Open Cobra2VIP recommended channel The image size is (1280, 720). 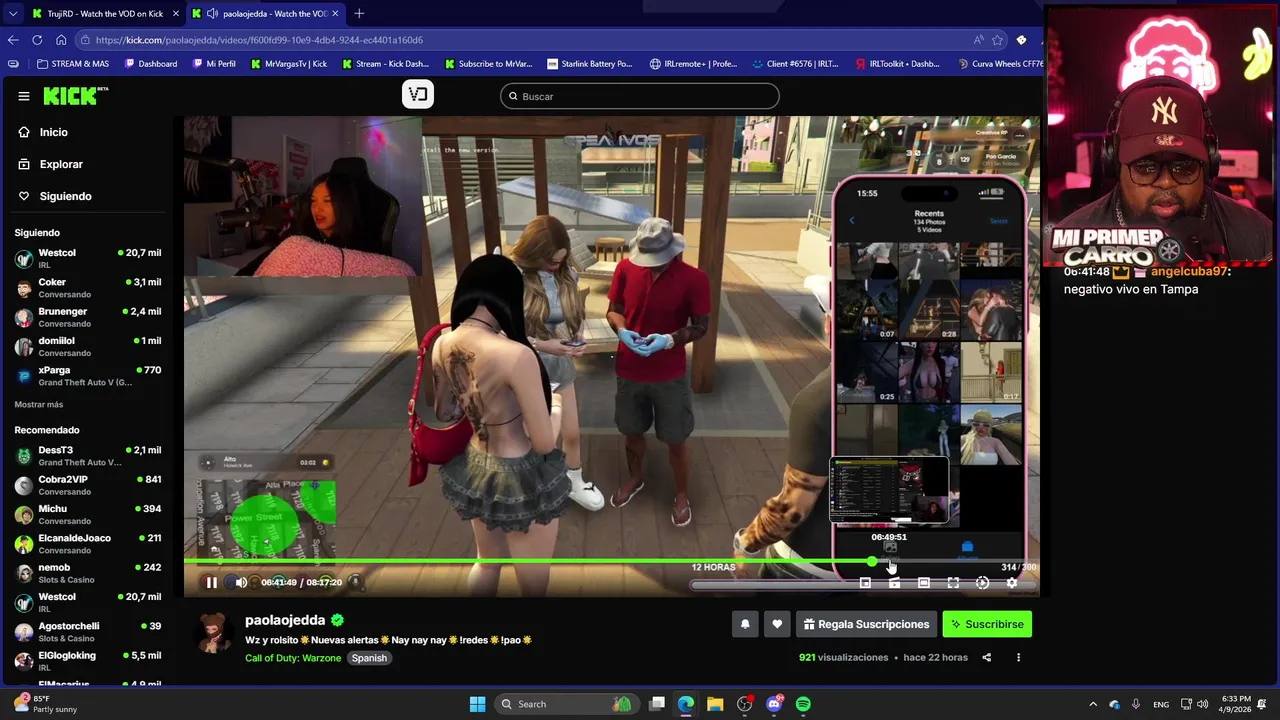(88, 485)
